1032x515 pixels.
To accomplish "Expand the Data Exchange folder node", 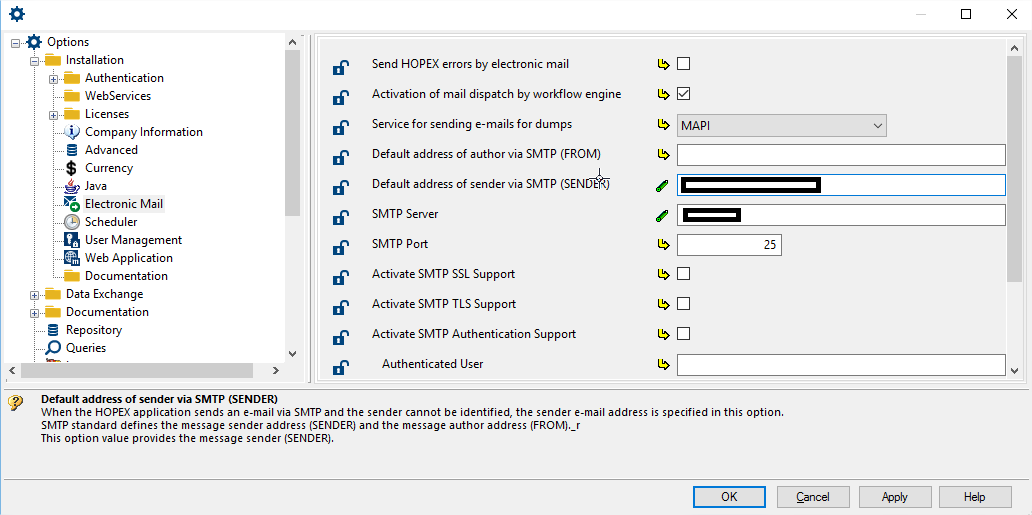I will 34,295.
